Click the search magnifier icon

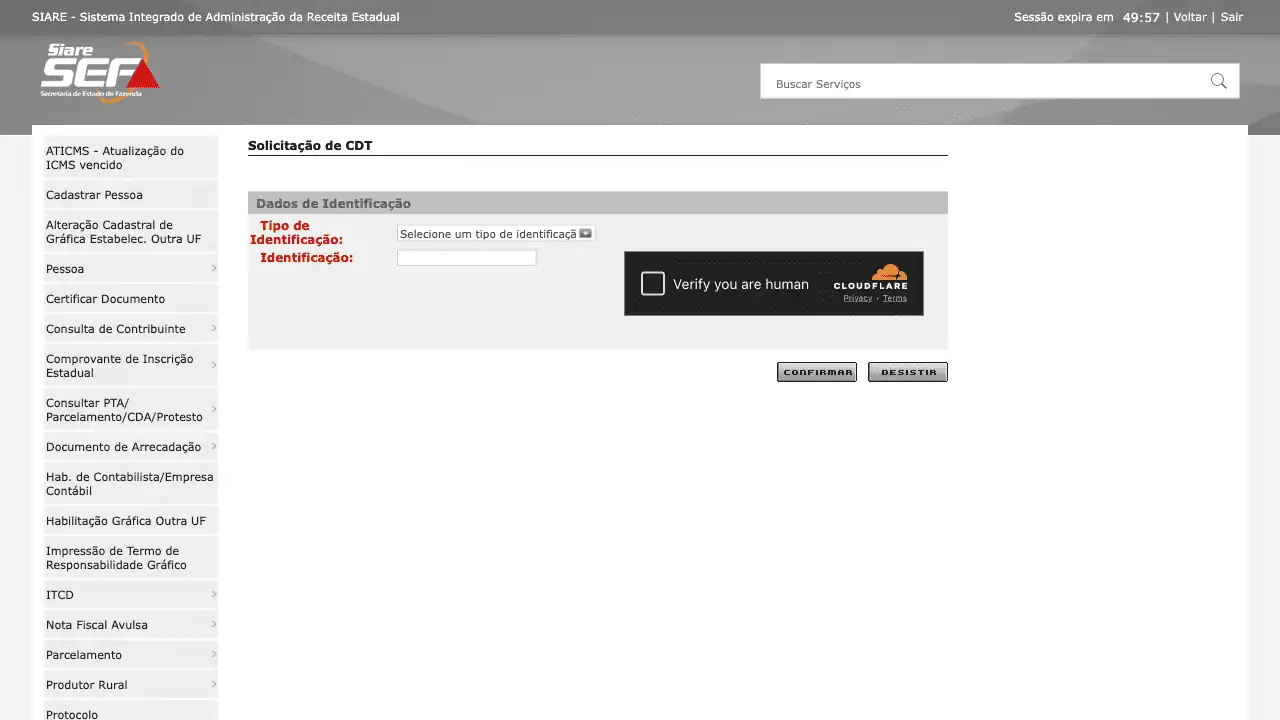[1218, 82]
